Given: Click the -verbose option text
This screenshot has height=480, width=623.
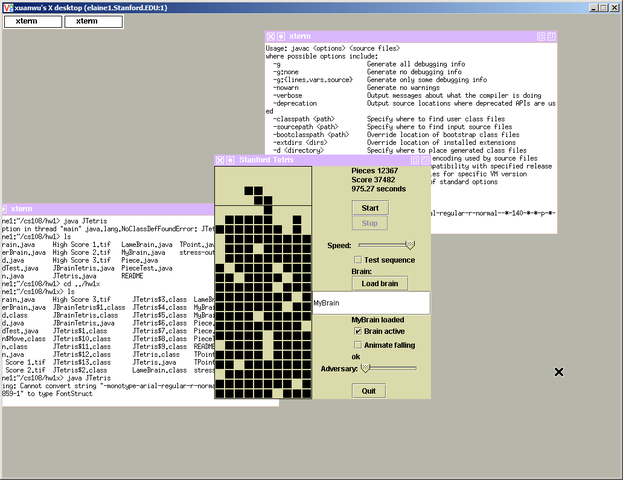Looking at the screenshot, I should pos(287,96).
